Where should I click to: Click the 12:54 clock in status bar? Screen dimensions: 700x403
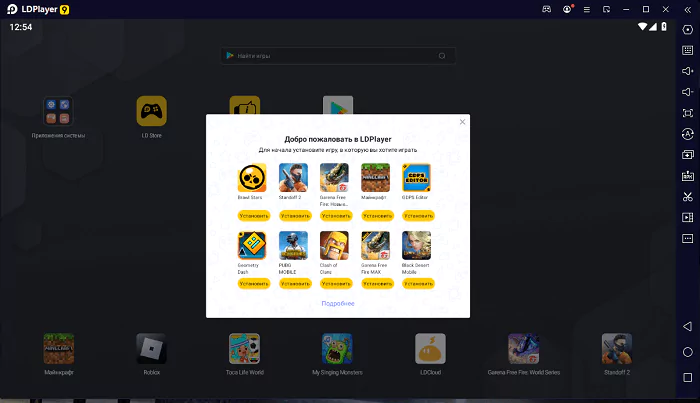[21, 27]
